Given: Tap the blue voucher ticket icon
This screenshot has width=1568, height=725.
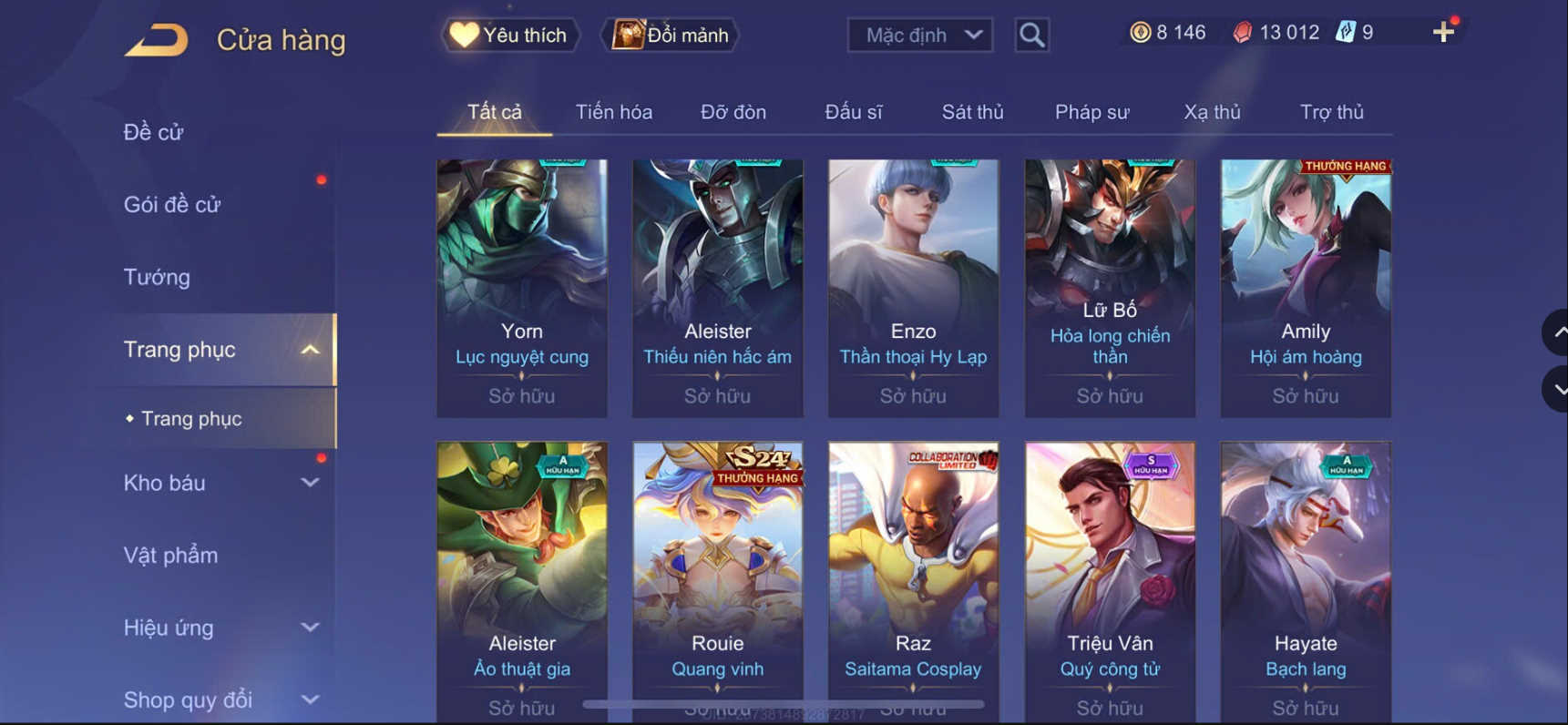Looking at the screenshot, I should click(1346, 33).
